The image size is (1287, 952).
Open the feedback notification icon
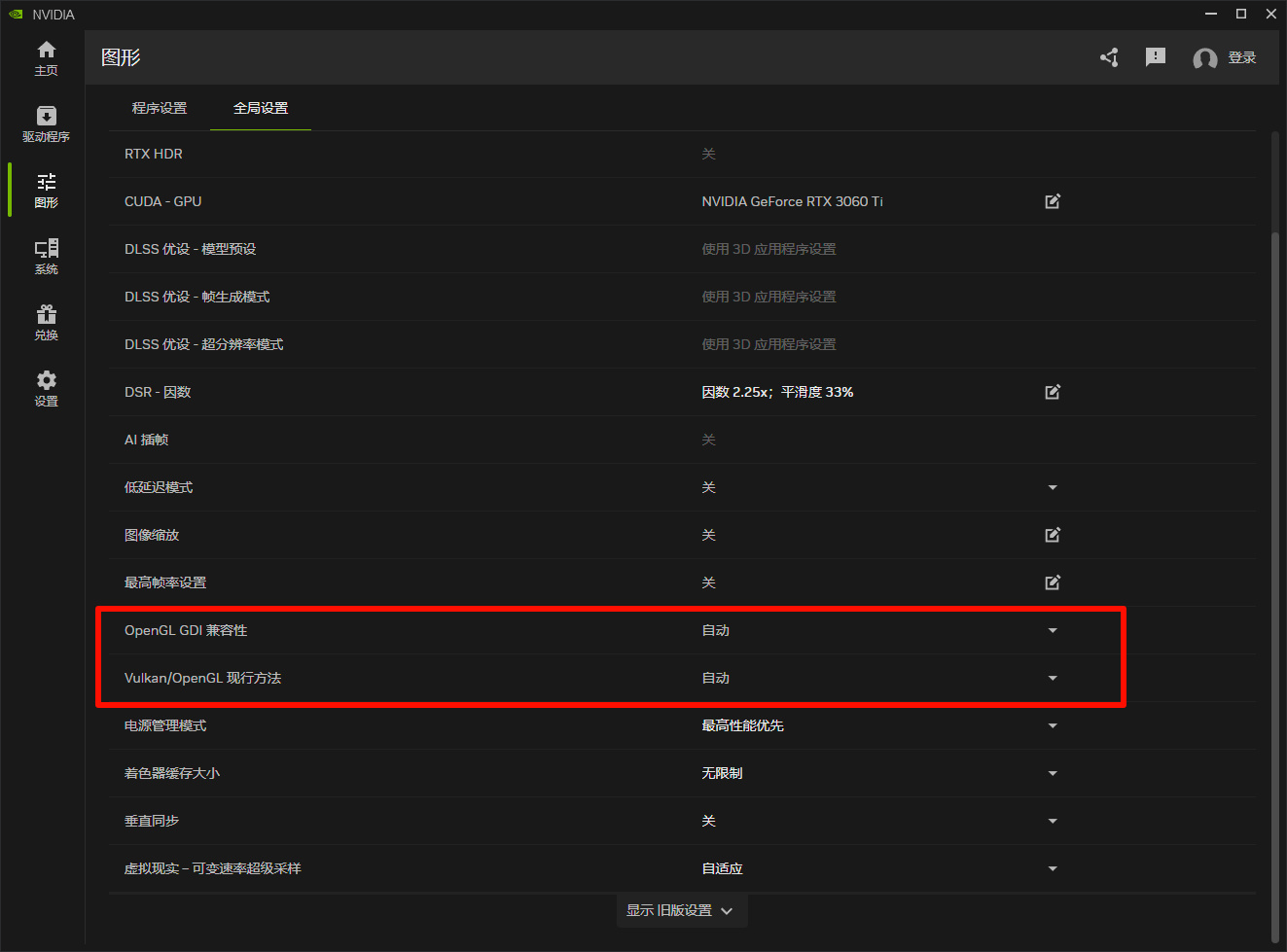1156,57
